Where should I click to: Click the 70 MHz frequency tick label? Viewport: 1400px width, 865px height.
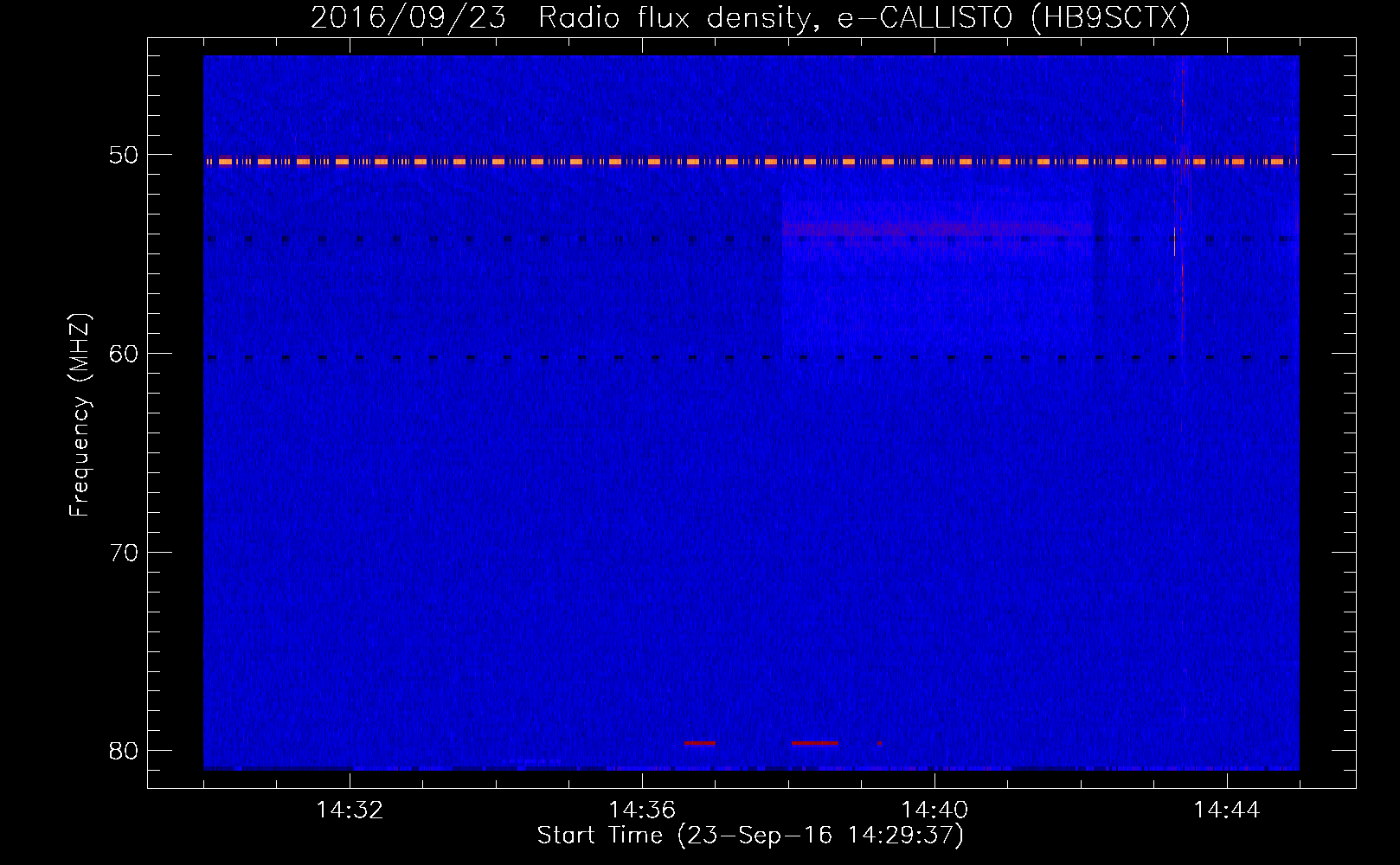pos(124,552)
